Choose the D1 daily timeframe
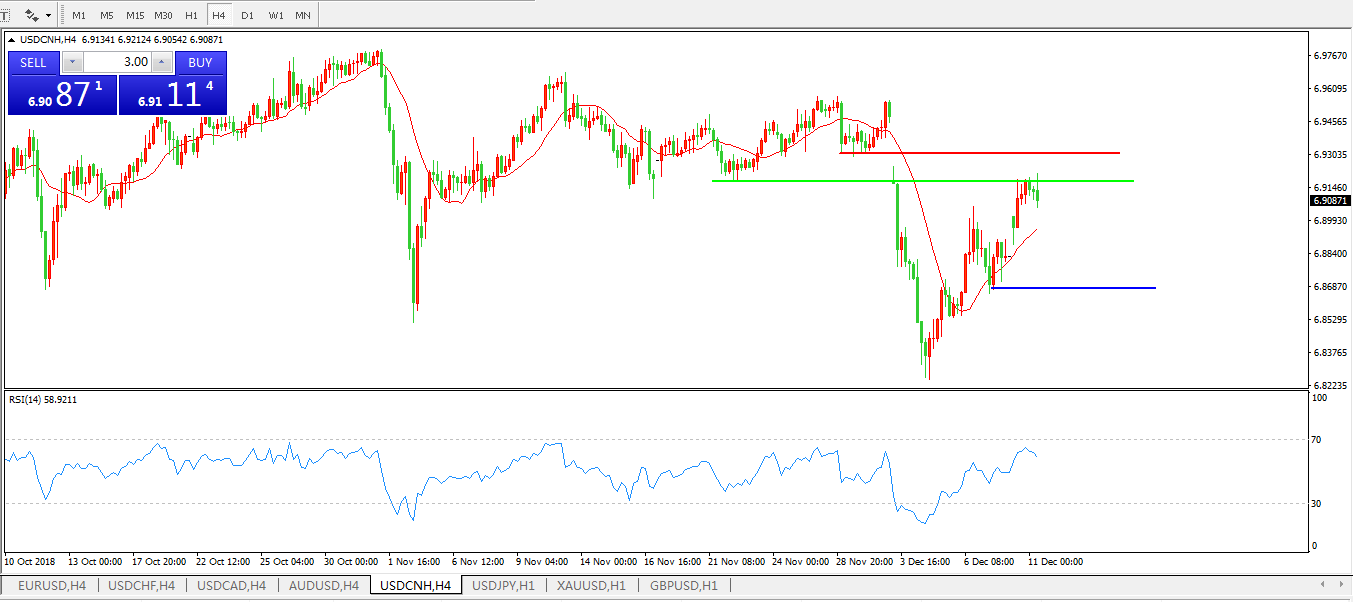 pyautogui.click(x=247, y=16)
